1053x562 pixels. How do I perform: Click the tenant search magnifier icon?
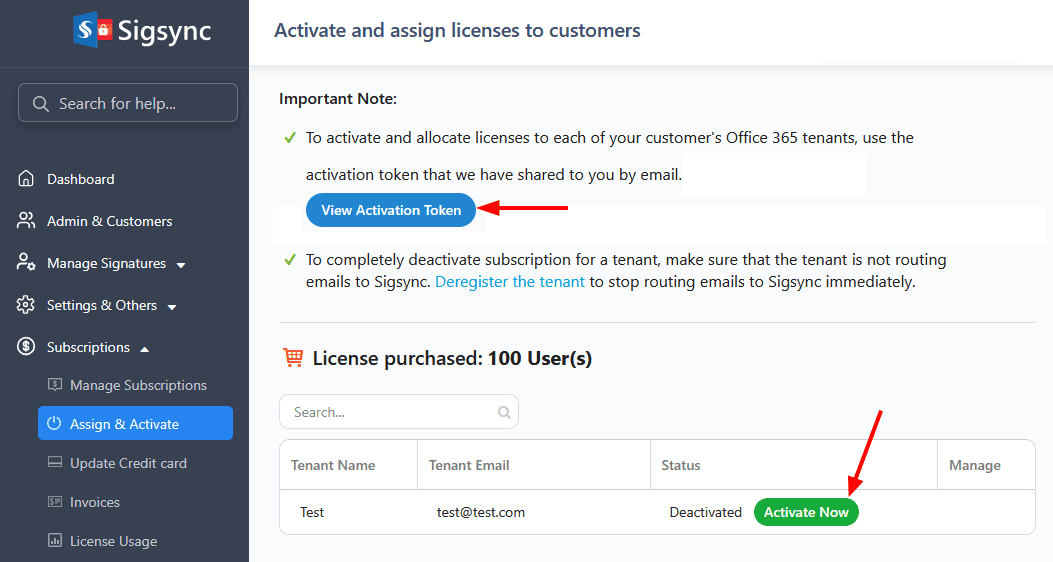pyautogui.click(x=504, y=412)
